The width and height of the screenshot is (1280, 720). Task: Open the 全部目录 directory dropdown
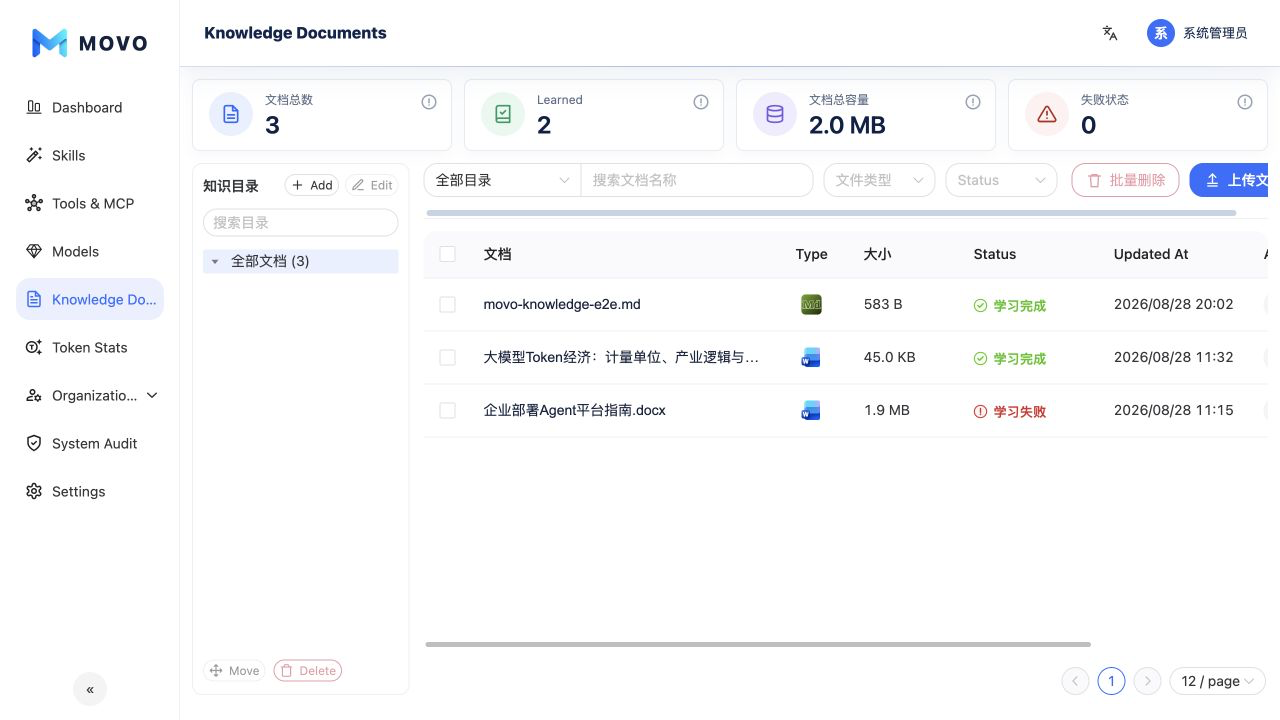502,180
